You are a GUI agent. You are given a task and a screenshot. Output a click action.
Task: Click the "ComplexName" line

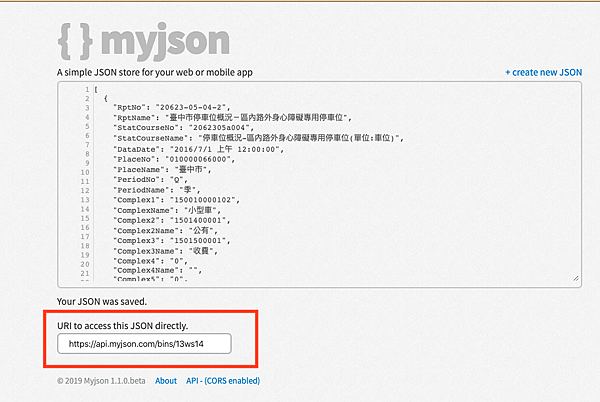(x=167, y=210)
